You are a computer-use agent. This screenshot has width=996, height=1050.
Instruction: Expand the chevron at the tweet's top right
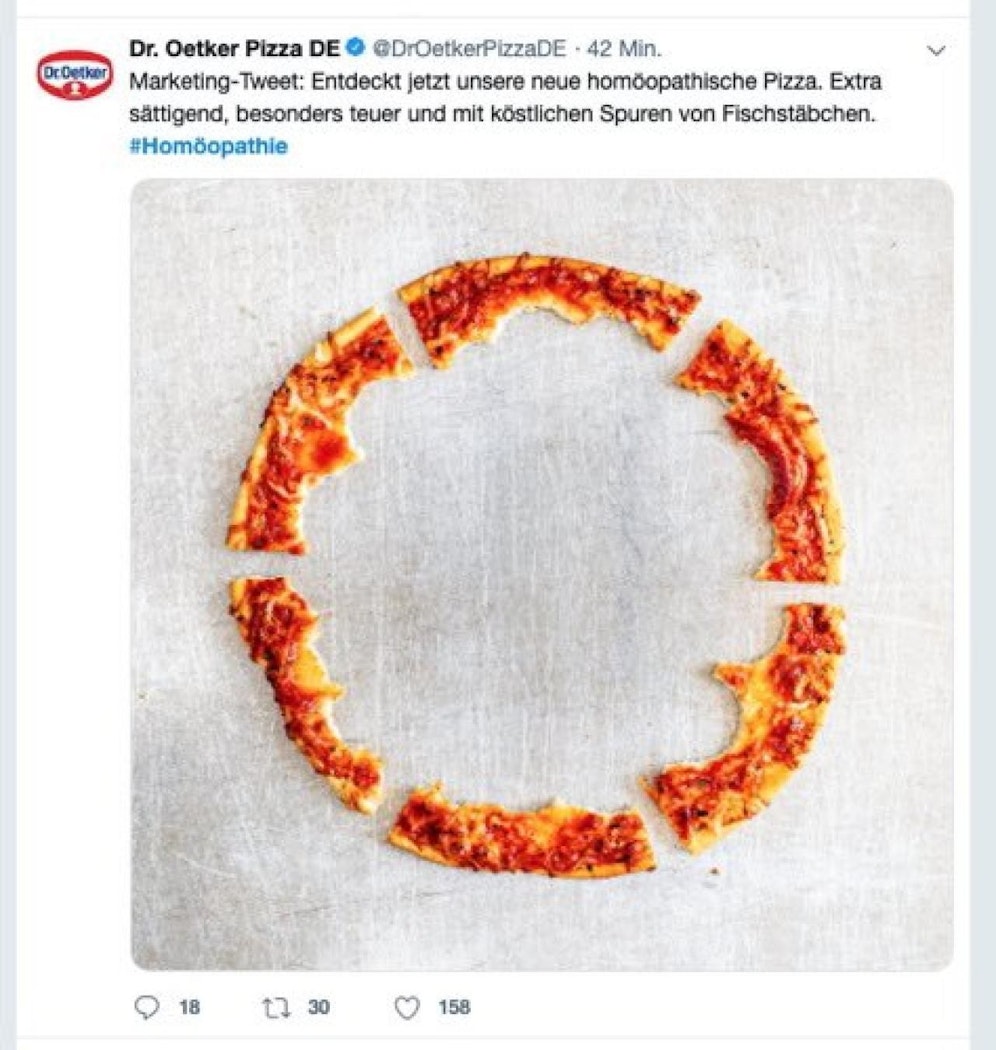936,48
